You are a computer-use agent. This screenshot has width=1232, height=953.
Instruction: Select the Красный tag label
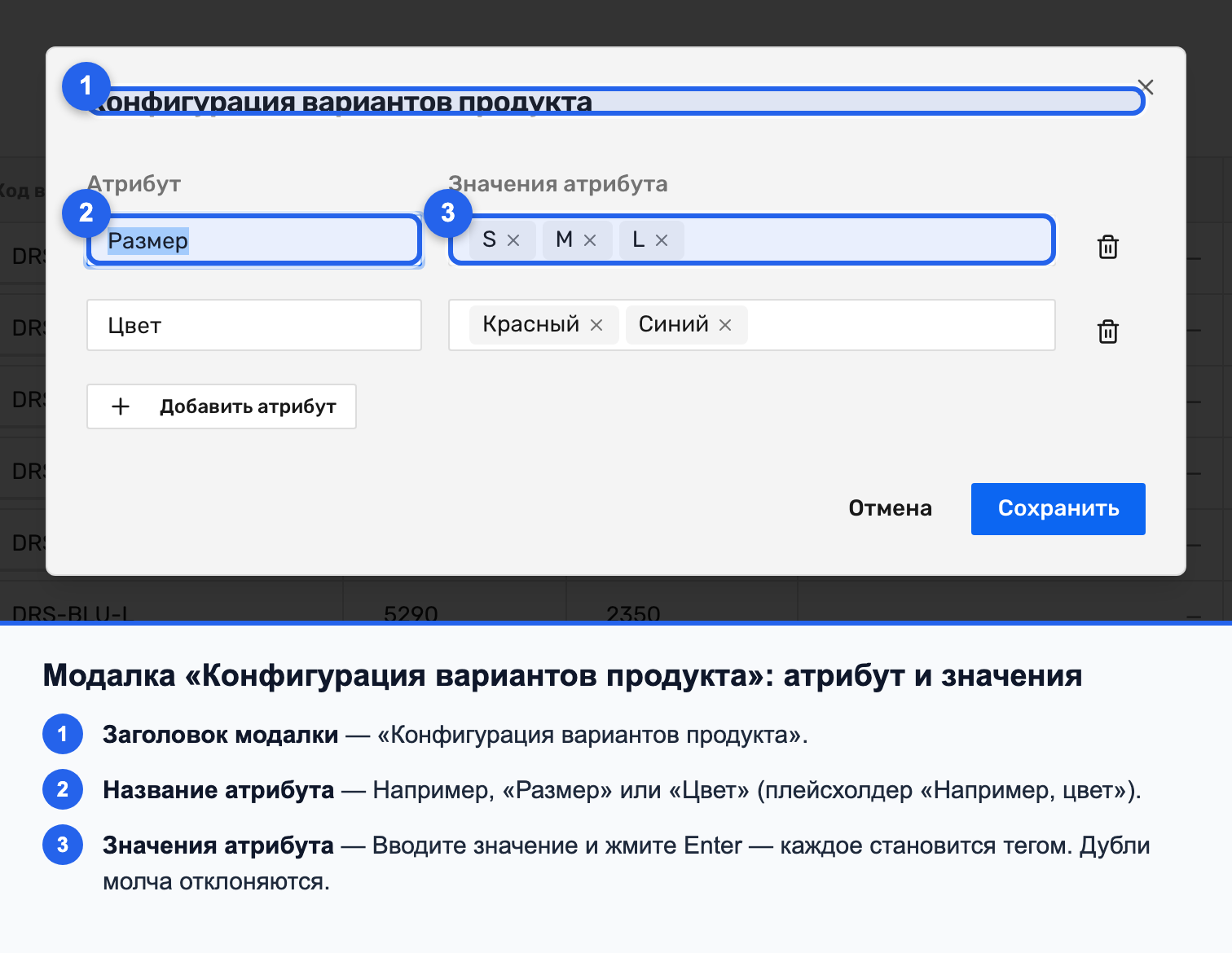tap(530, 324)
